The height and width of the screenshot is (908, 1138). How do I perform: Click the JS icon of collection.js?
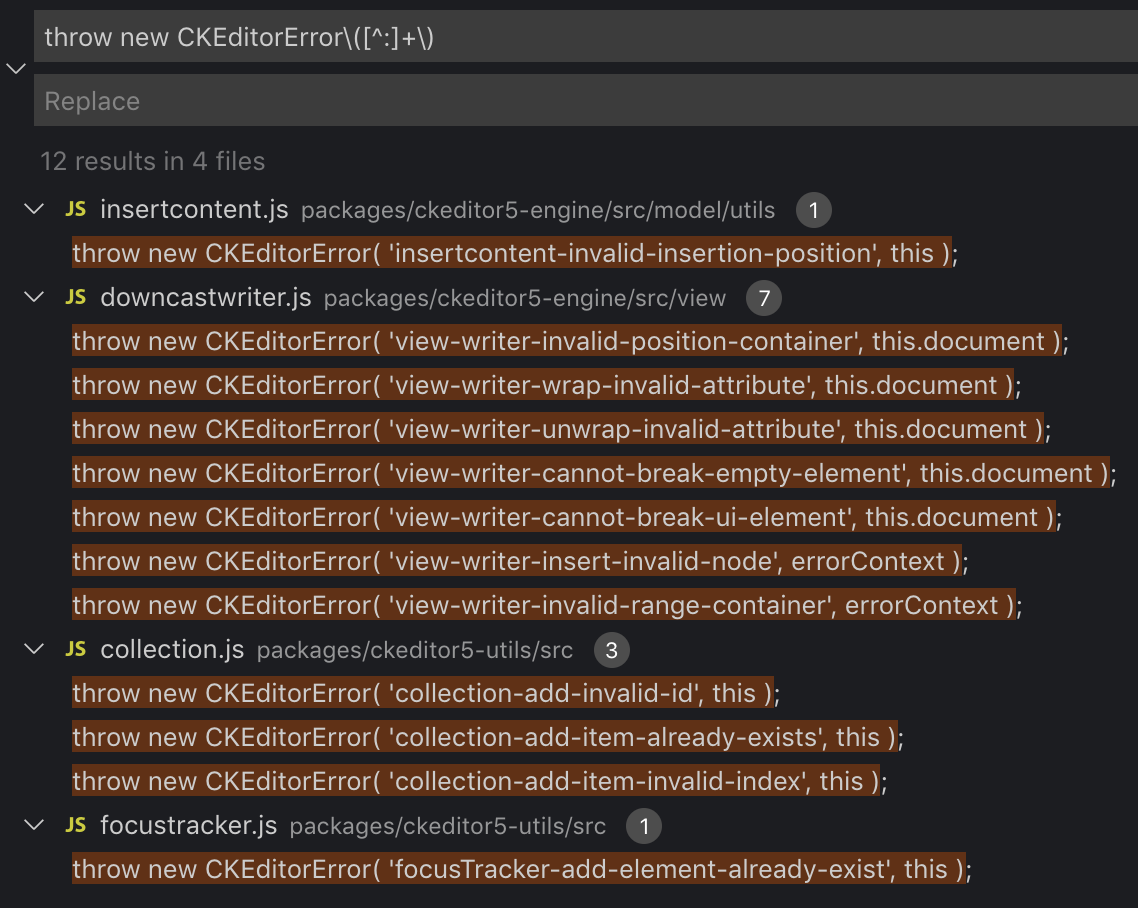[x=75, y=649]
